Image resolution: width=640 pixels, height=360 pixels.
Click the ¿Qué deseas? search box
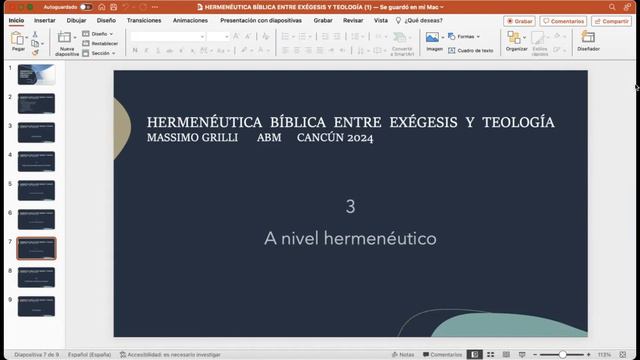(419, 20)
